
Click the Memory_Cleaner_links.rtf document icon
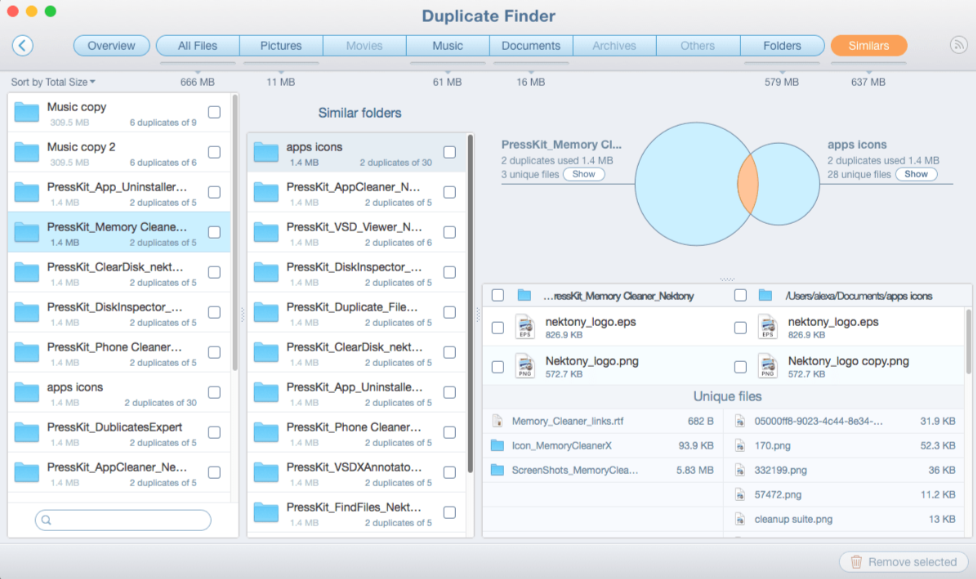[x=497, y=421]
